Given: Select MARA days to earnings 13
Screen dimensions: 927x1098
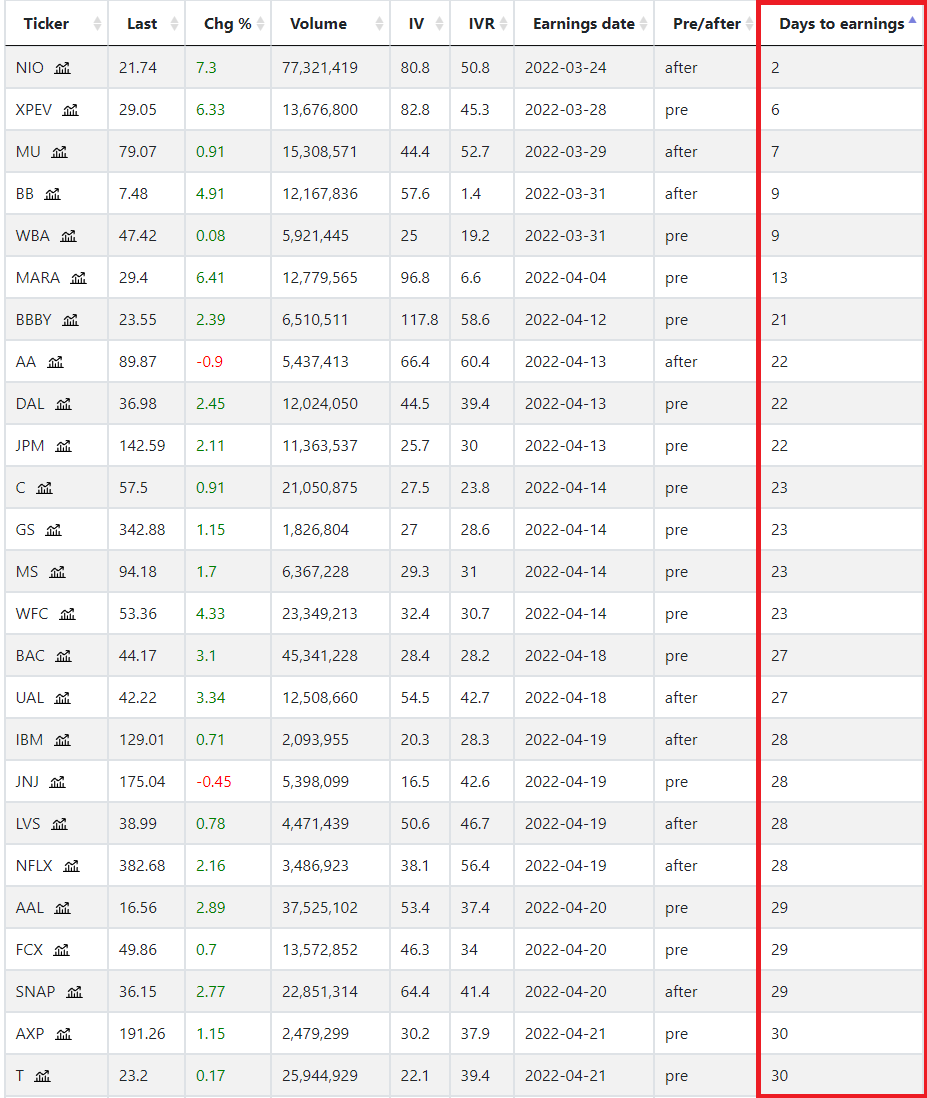Looking at the screenshot, I should (779, 278).
